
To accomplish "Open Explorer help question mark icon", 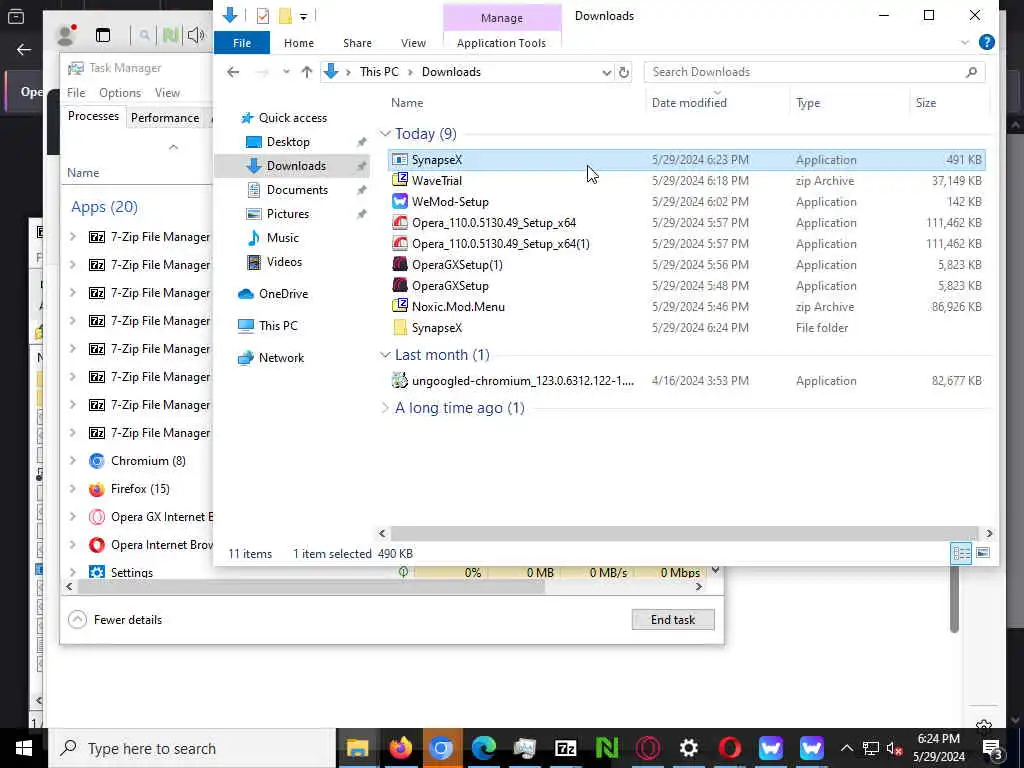I will (987, 42).
